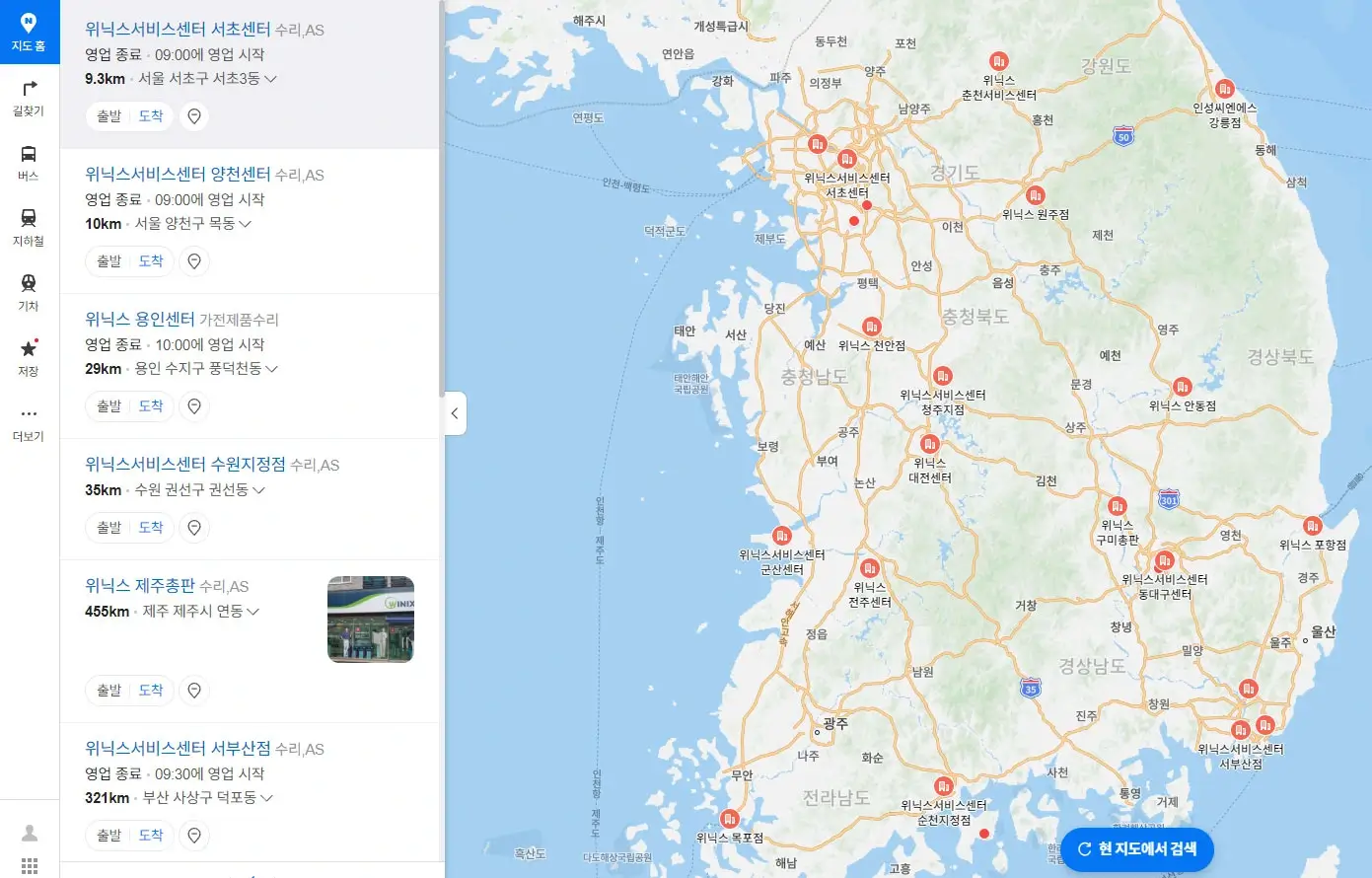Screen dimensions: 1372x878
Task: Click location pin icon for 서부산점 result
Action: 194,836
